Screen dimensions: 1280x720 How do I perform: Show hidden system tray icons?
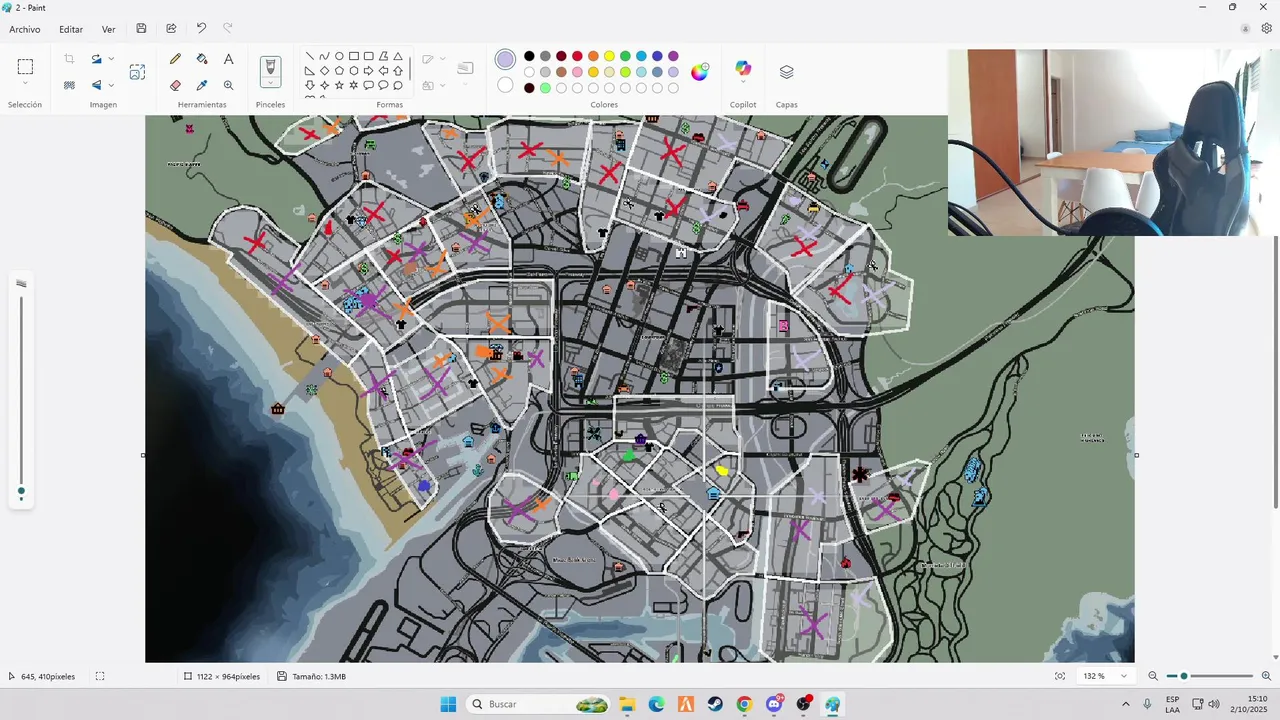pos(1125,704)
